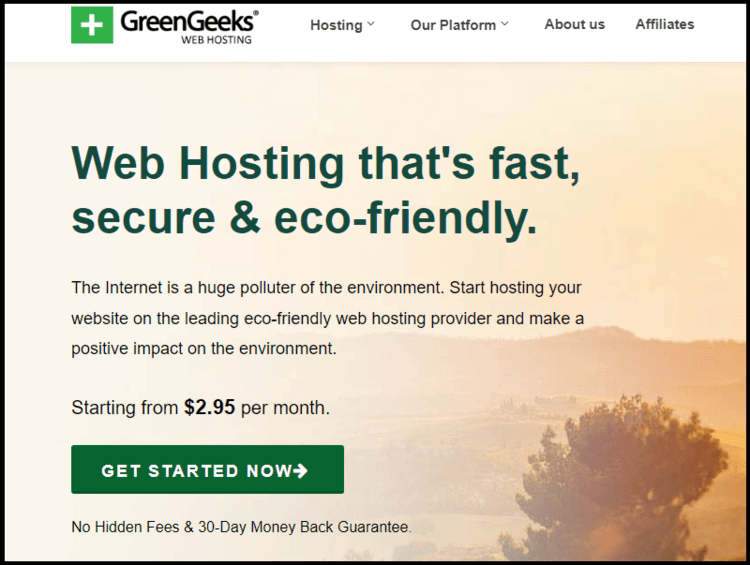Click the WEB HOSTING tagline under the logo

click(x=216, y=40)
